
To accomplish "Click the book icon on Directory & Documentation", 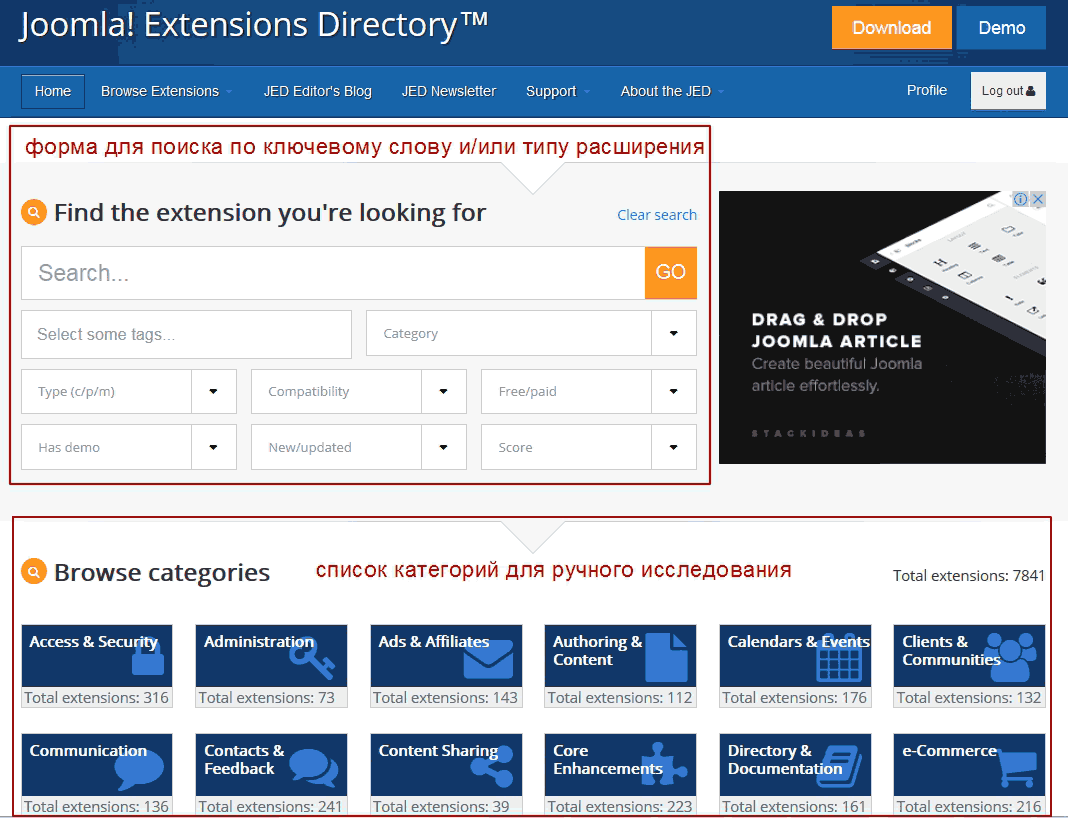I will [x=839, y=766].
